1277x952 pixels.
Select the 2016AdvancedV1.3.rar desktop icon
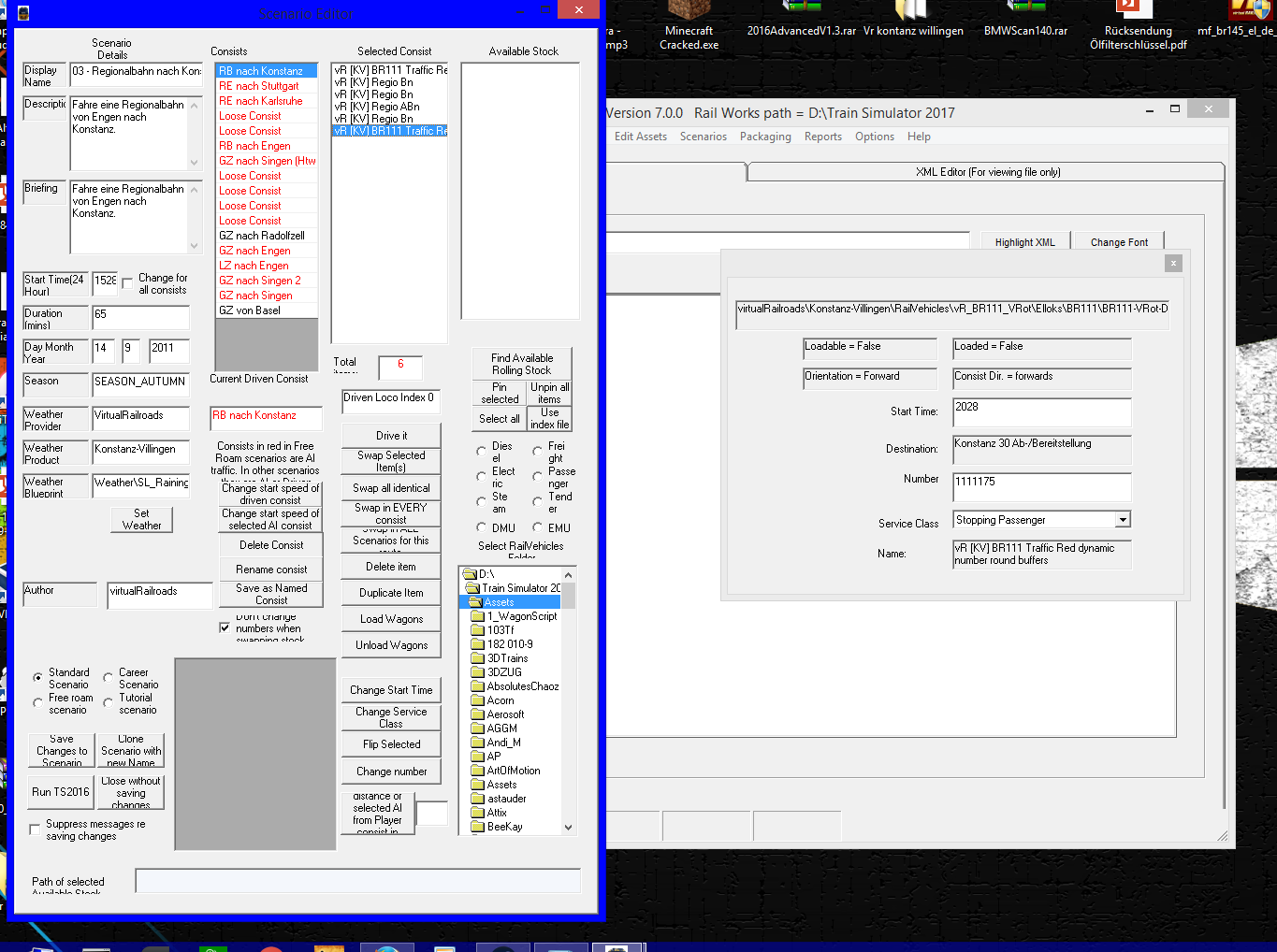[802, 20]
